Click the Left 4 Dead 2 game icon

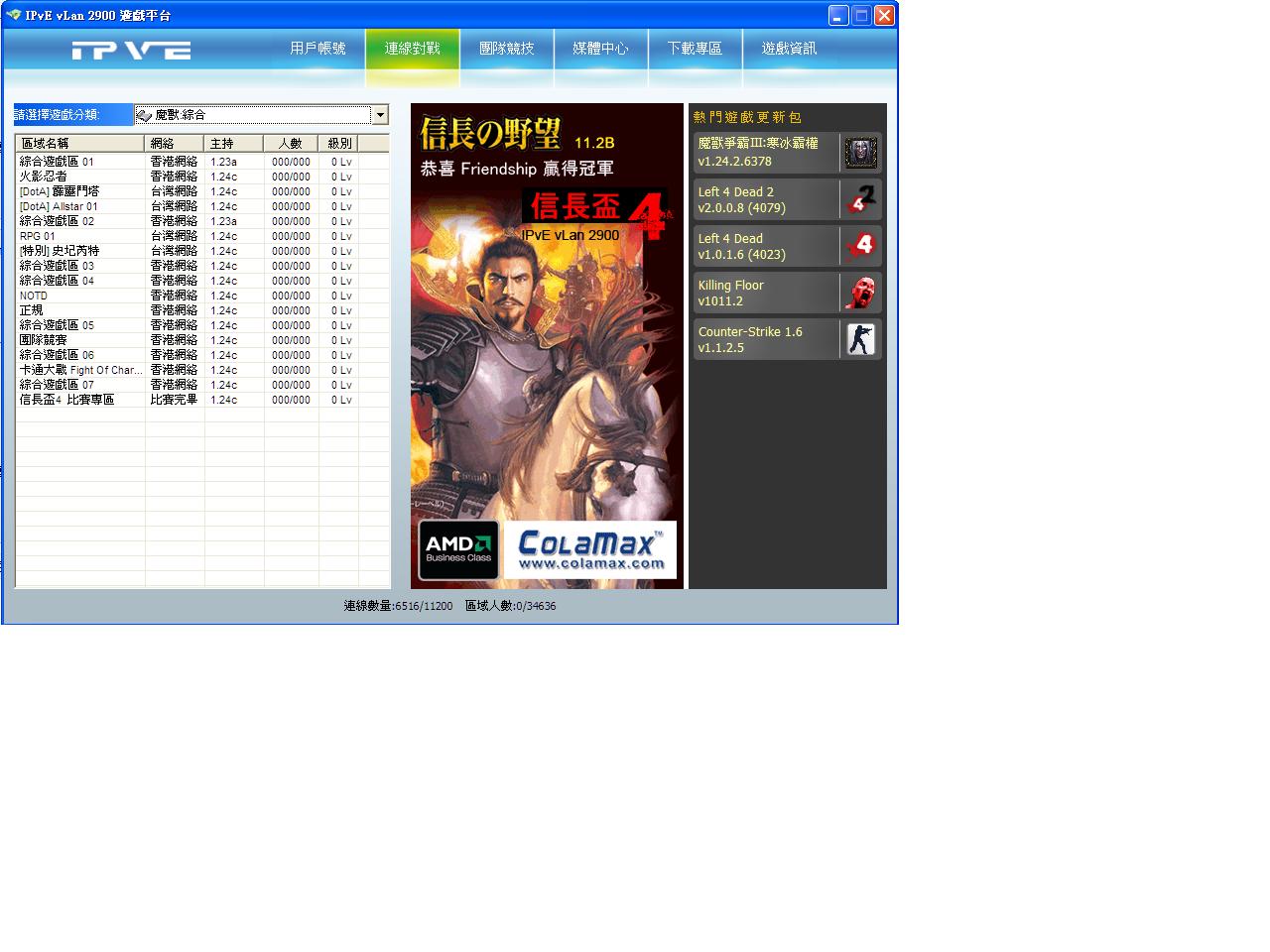tap(860, 199)
